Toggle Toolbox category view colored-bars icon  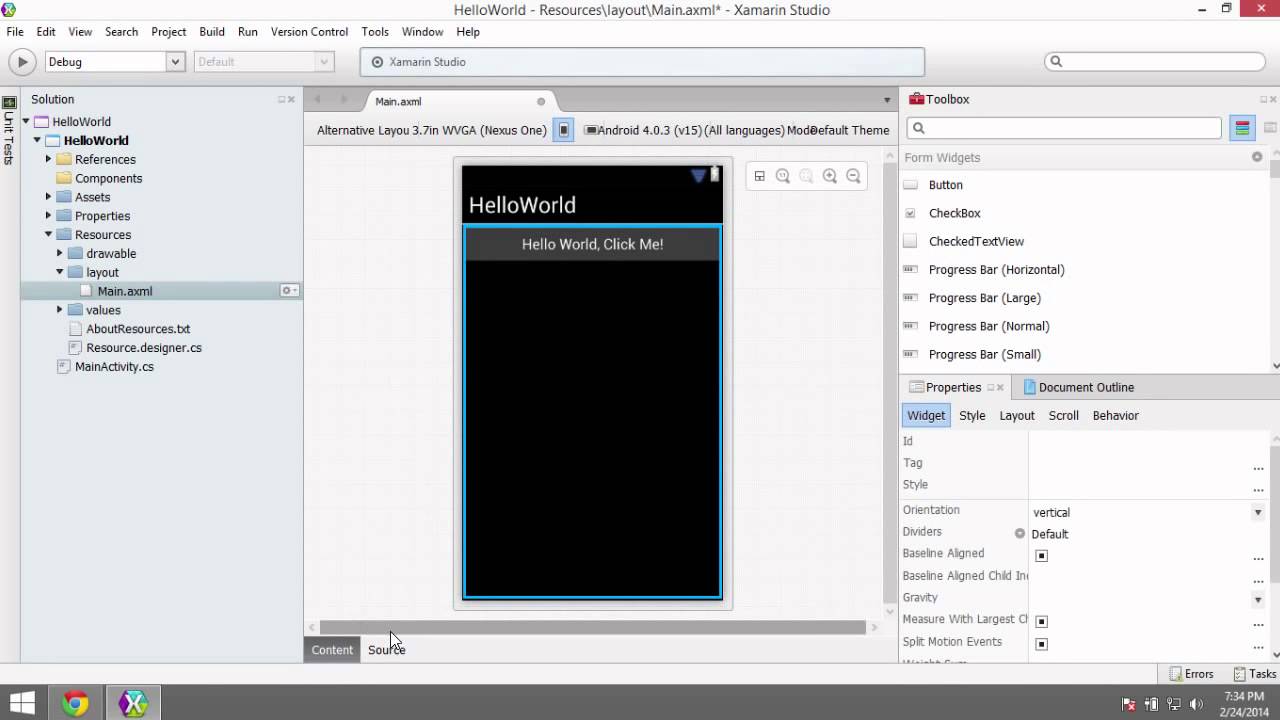(x=1242, y=128)
